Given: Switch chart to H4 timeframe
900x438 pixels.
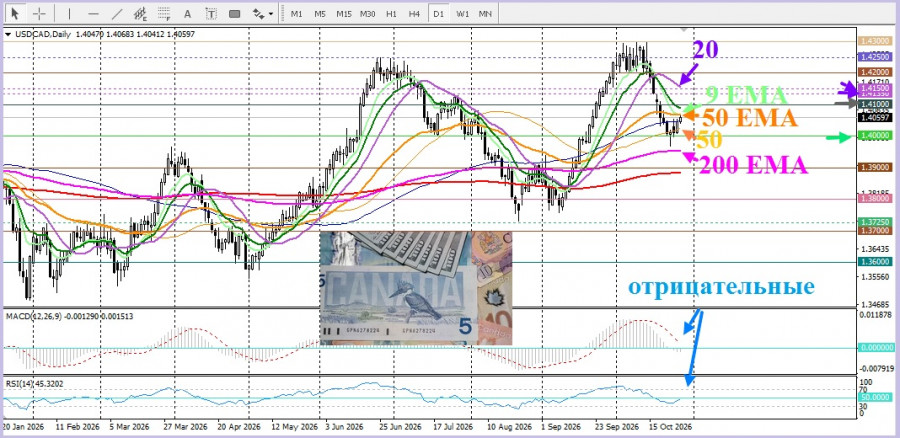Looking at the screenshot, I should pos(414,13).
